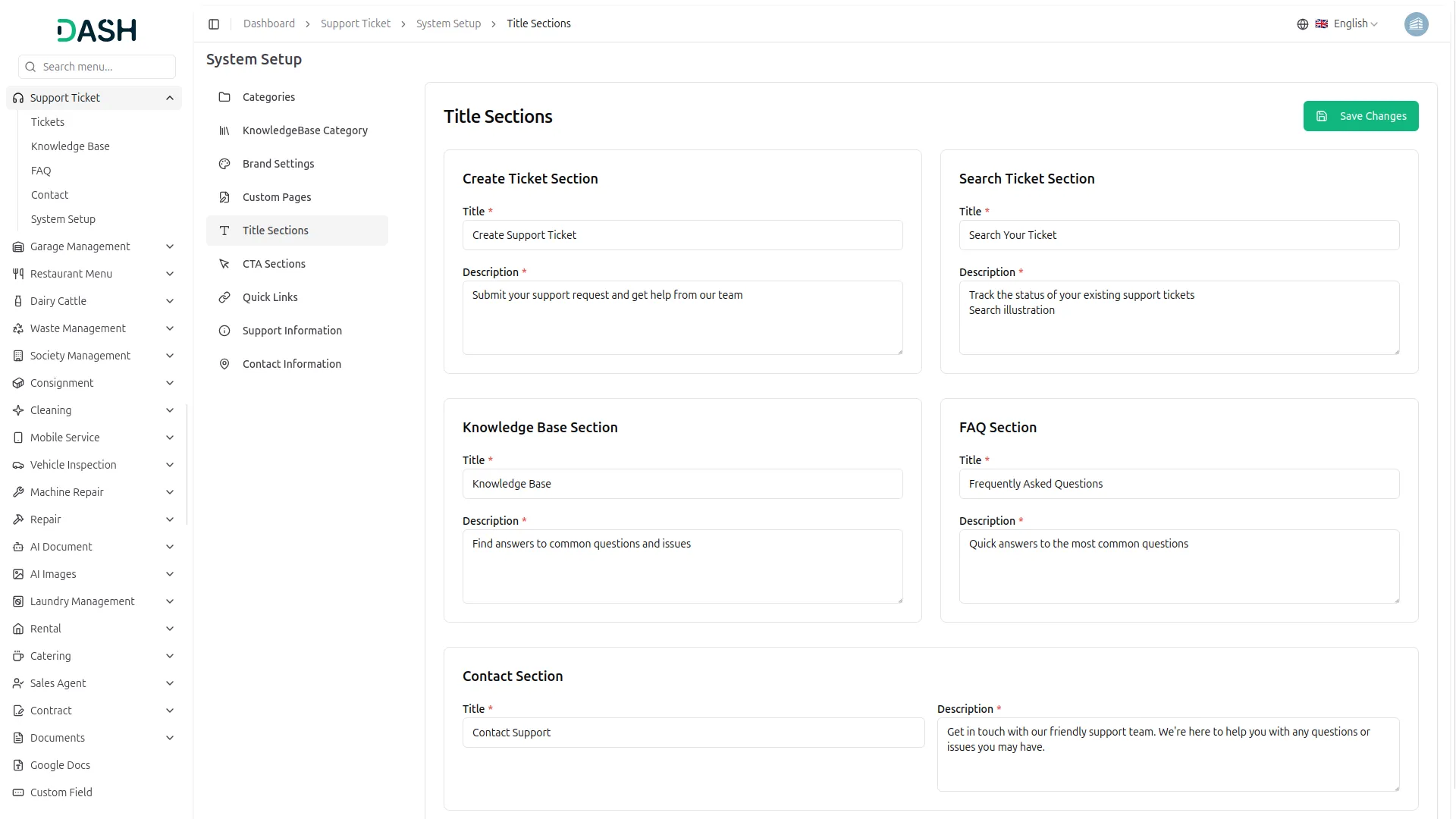Click the Create Ticket Description textarea
1456x819 pixels.
coord(682,318)
